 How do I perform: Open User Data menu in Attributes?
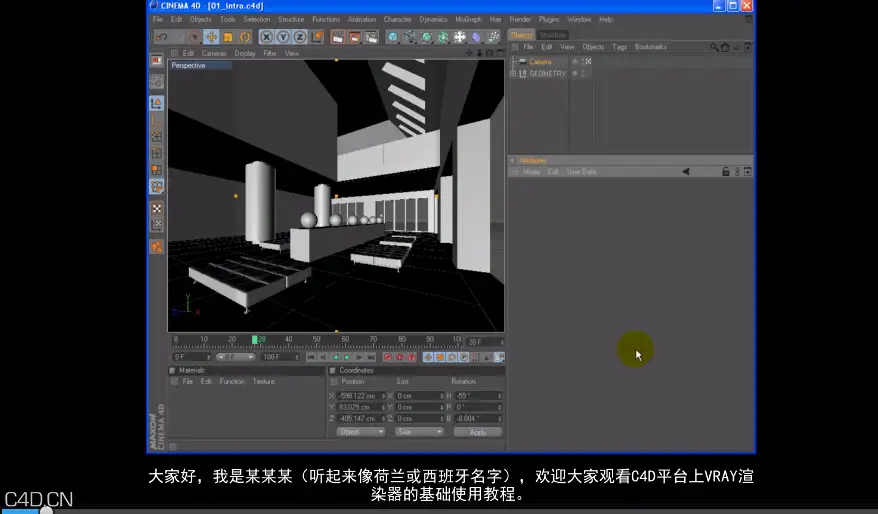click(x=581, y=172)
